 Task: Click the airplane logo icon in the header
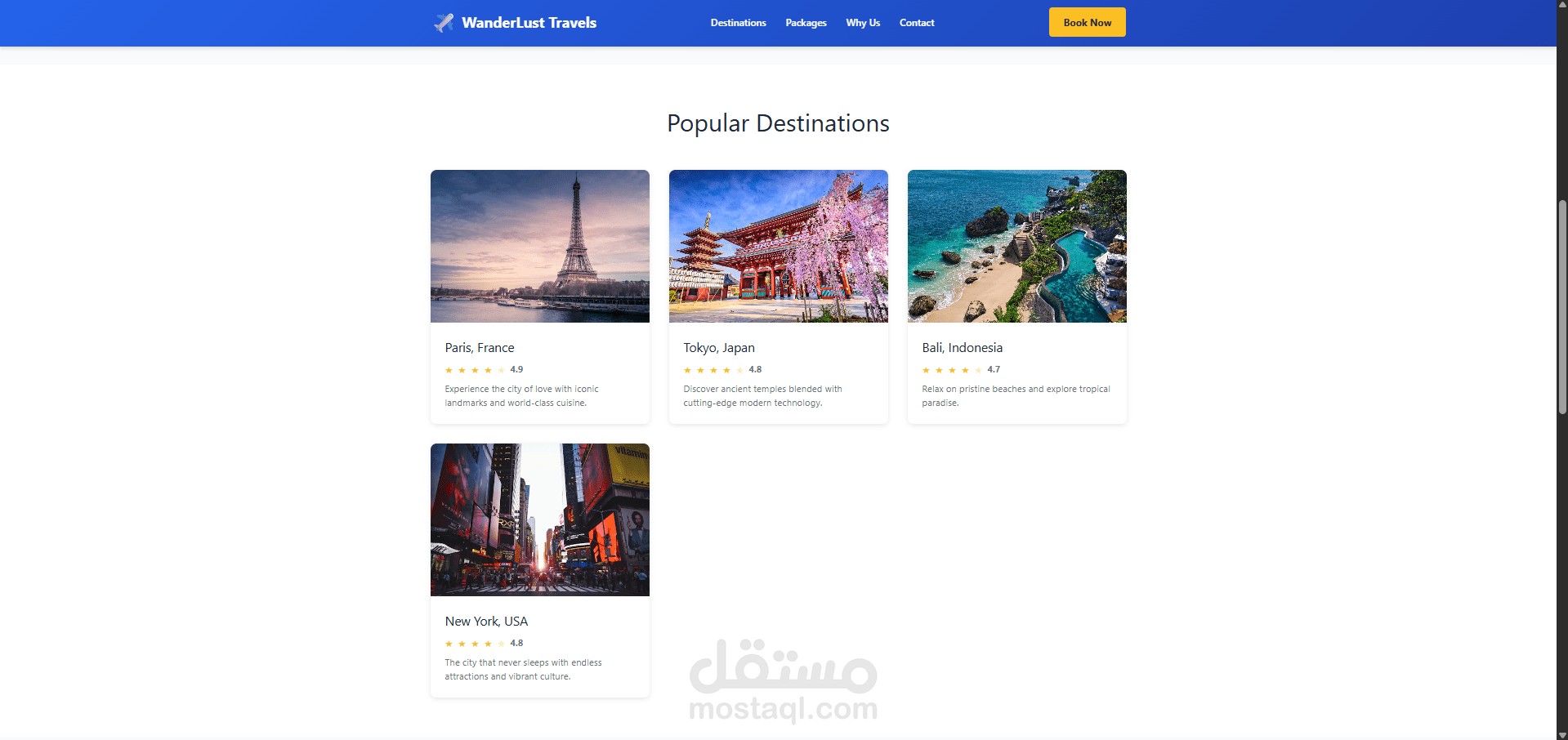[444, 23]
